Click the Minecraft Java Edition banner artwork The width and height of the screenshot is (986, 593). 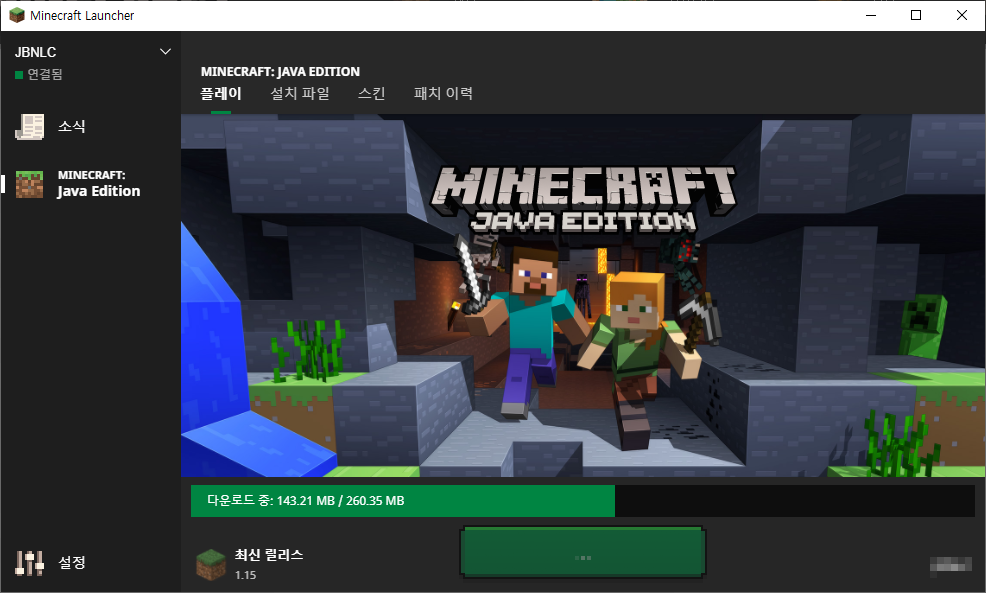click(x=583, y=296)
